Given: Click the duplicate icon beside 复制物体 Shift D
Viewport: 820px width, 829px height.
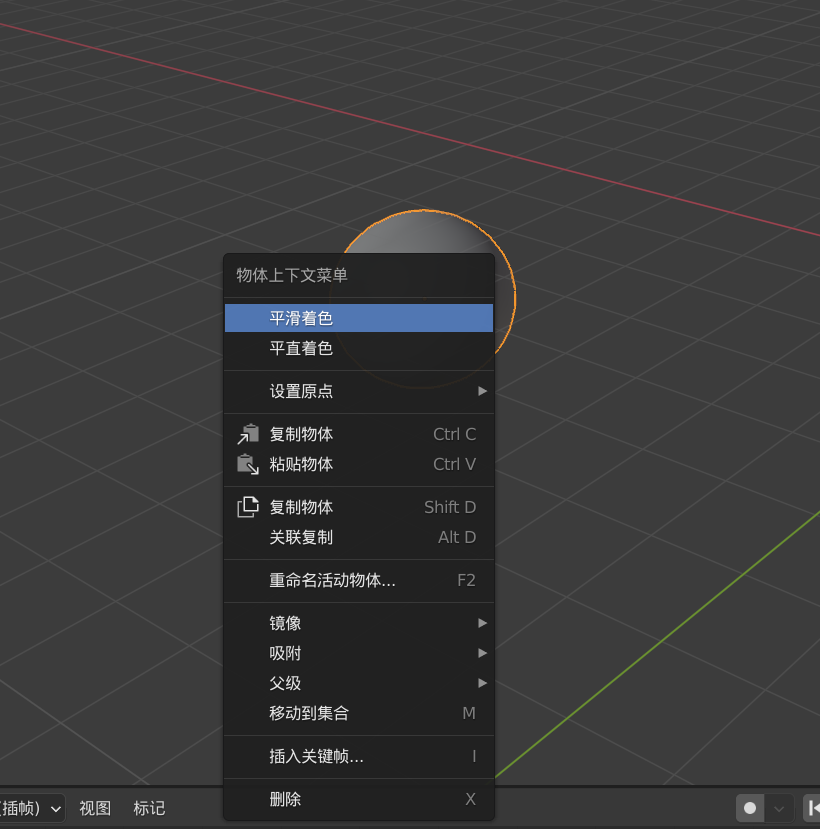Looking at the screenshot, I should [x=247, y=506].
